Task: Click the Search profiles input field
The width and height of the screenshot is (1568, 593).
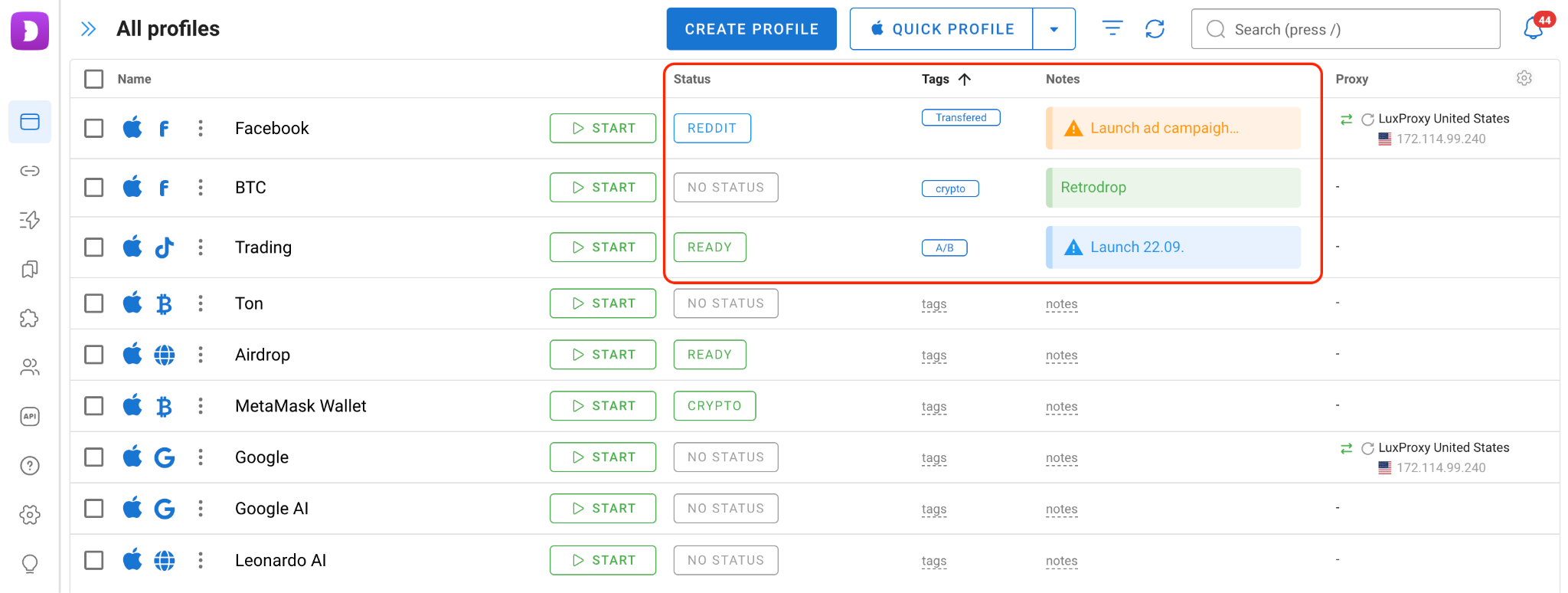Action: point(1345,29)
